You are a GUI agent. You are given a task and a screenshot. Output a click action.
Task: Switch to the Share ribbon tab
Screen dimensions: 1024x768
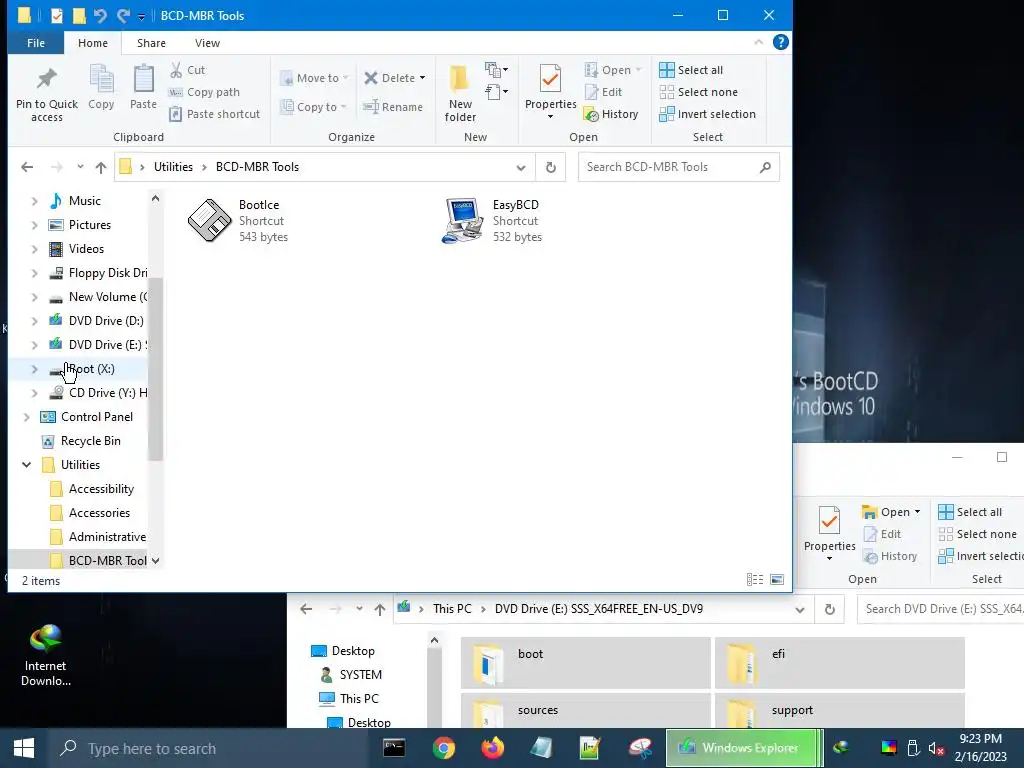pos(151,43)
